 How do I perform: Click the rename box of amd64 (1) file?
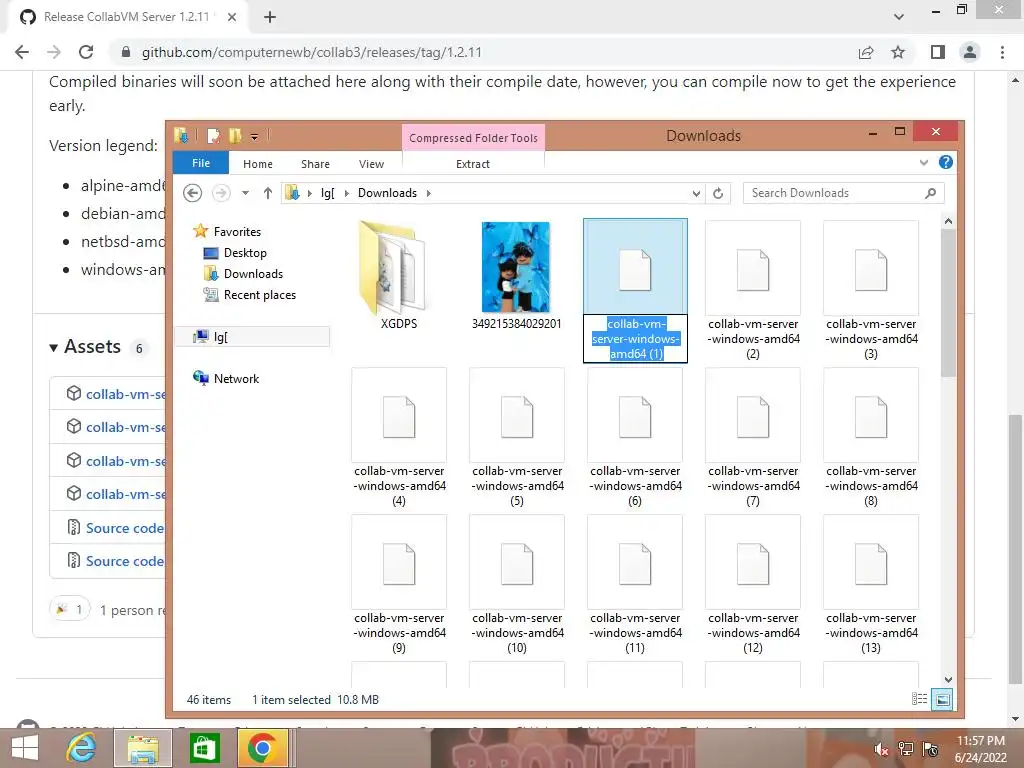click(635, 338)
